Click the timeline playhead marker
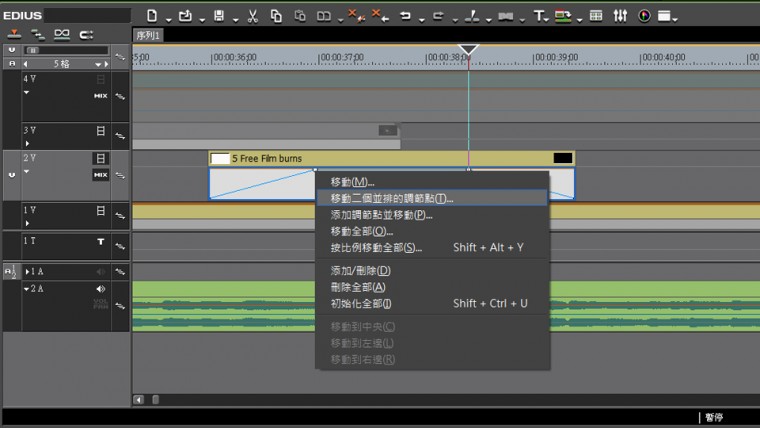Viewport: 760px width, 428px height. (468, 49)
